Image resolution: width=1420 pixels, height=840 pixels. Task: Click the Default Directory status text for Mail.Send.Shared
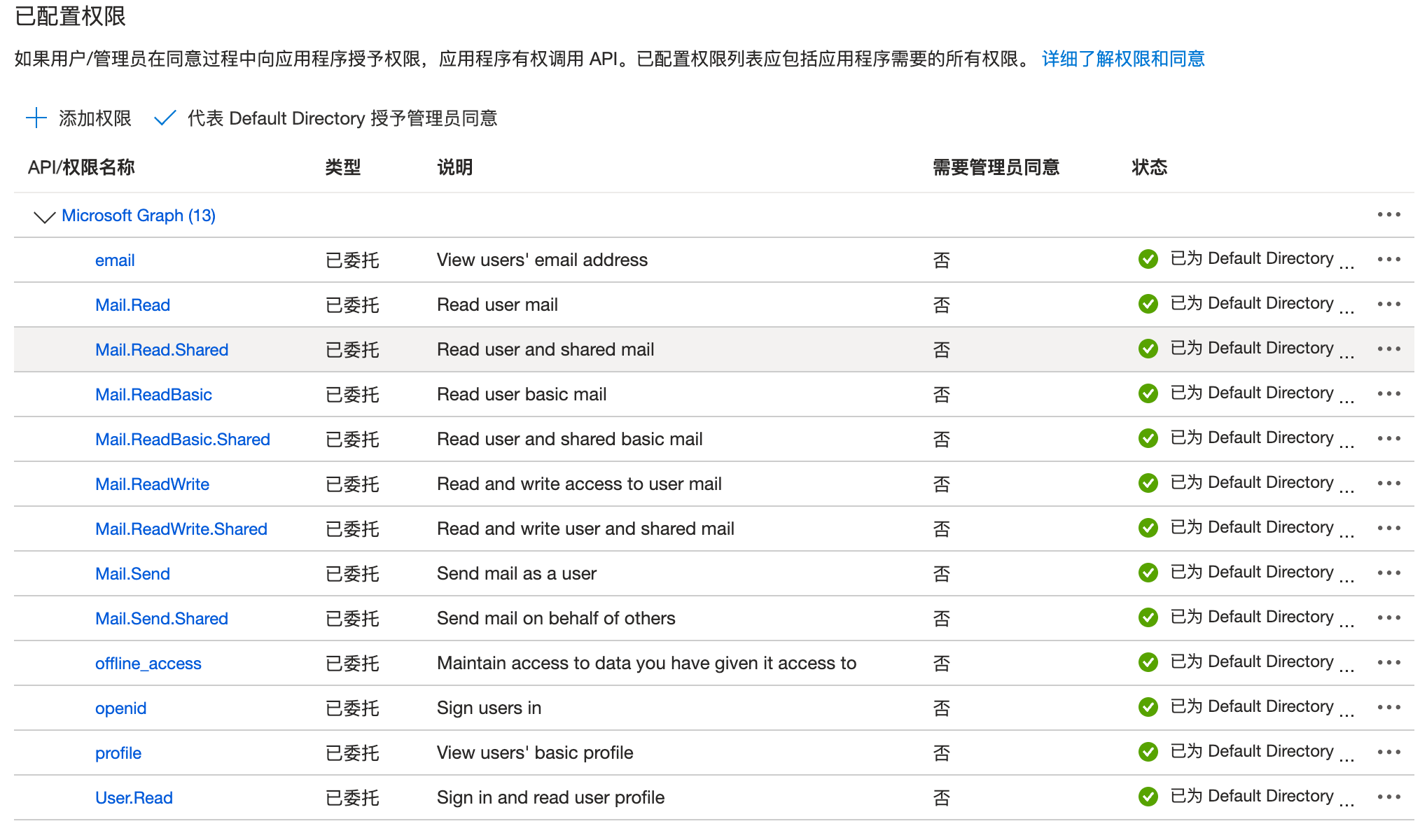1262,617
